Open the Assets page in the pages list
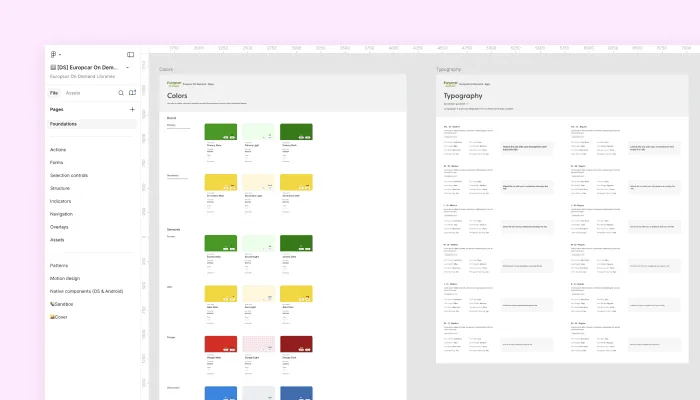 pos(57,240)
